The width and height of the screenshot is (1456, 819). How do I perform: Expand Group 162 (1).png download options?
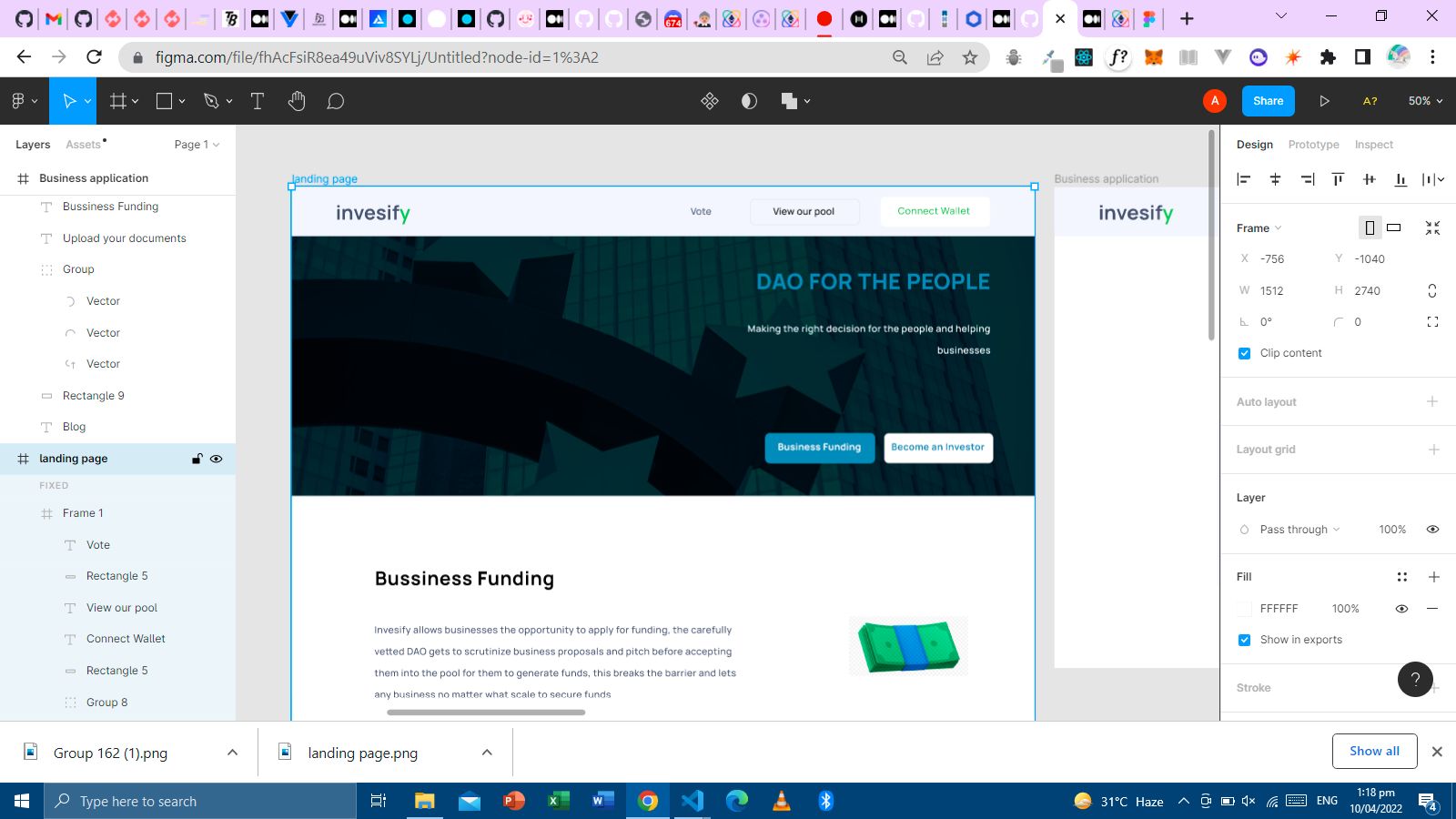click(232, 753)
